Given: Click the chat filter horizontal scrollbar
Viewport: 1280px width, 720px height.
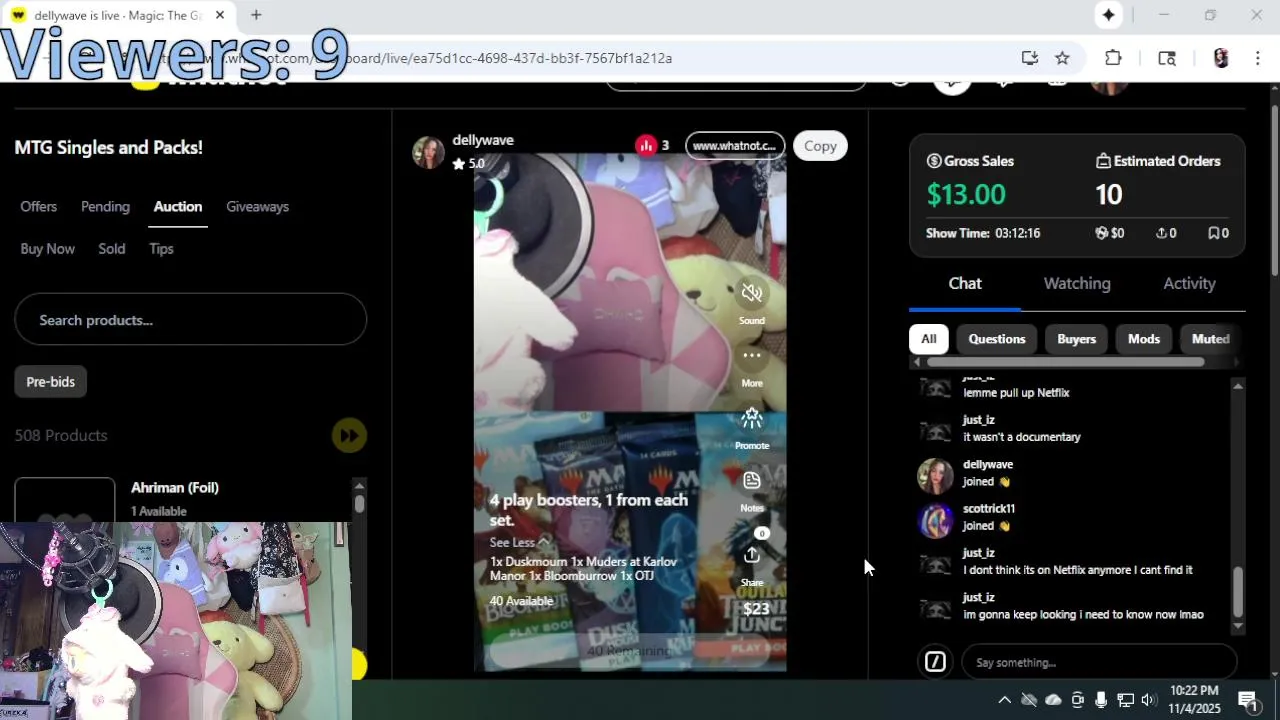Looking at the screenshot, I should tap(1065, 362).
